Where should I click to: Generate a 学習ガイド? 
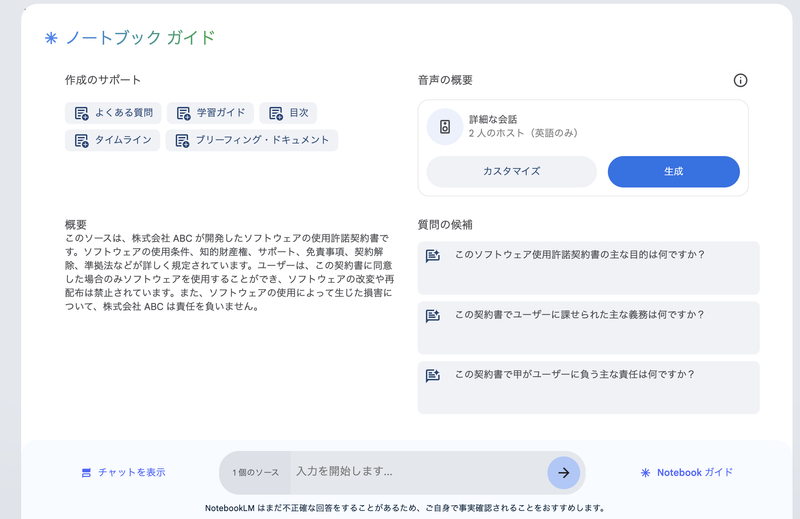click(211, 113)
